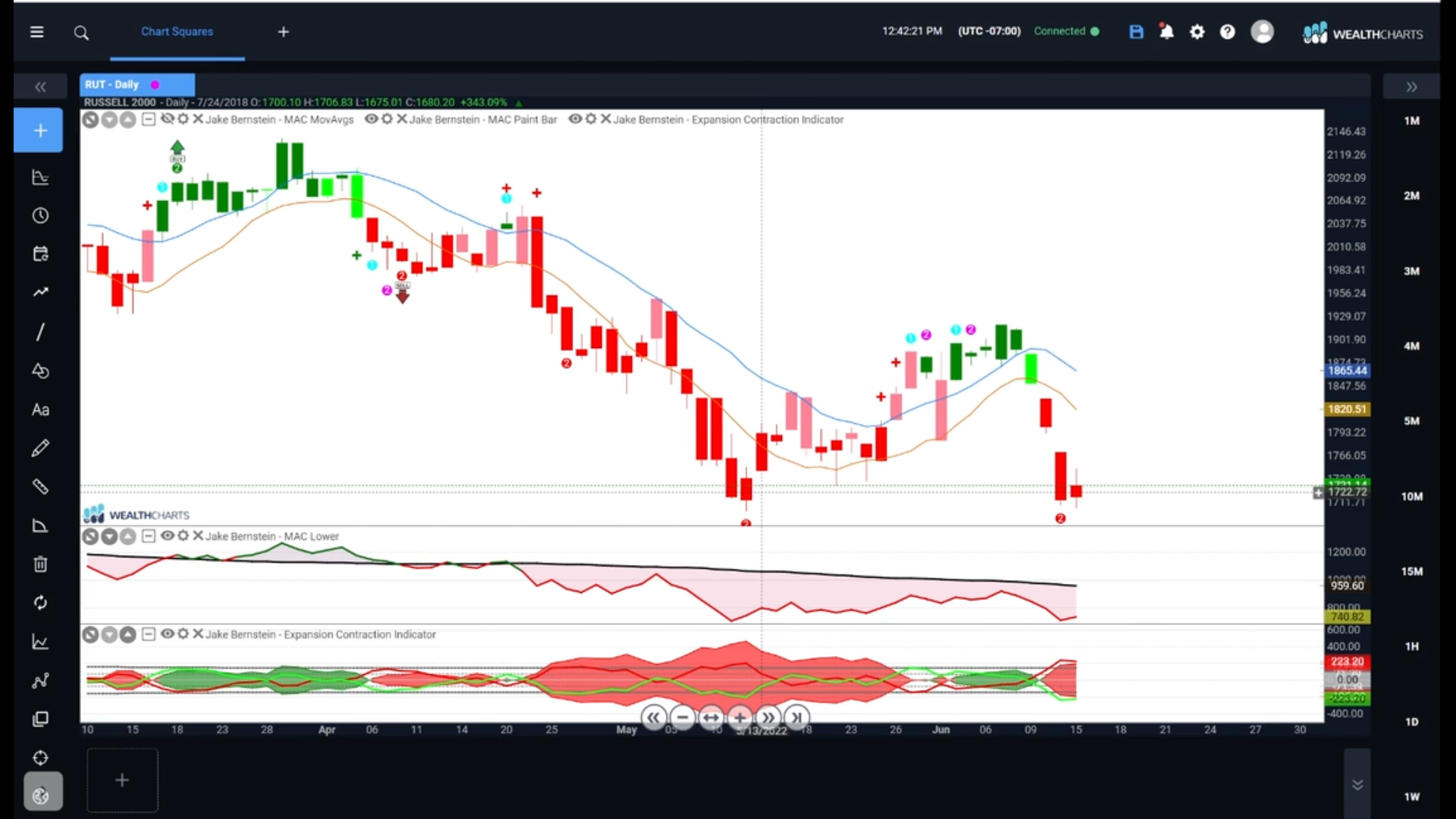Click the magenta link color dot on RUT tab
The image size is (1456, 819).
[x=155, y=85]
